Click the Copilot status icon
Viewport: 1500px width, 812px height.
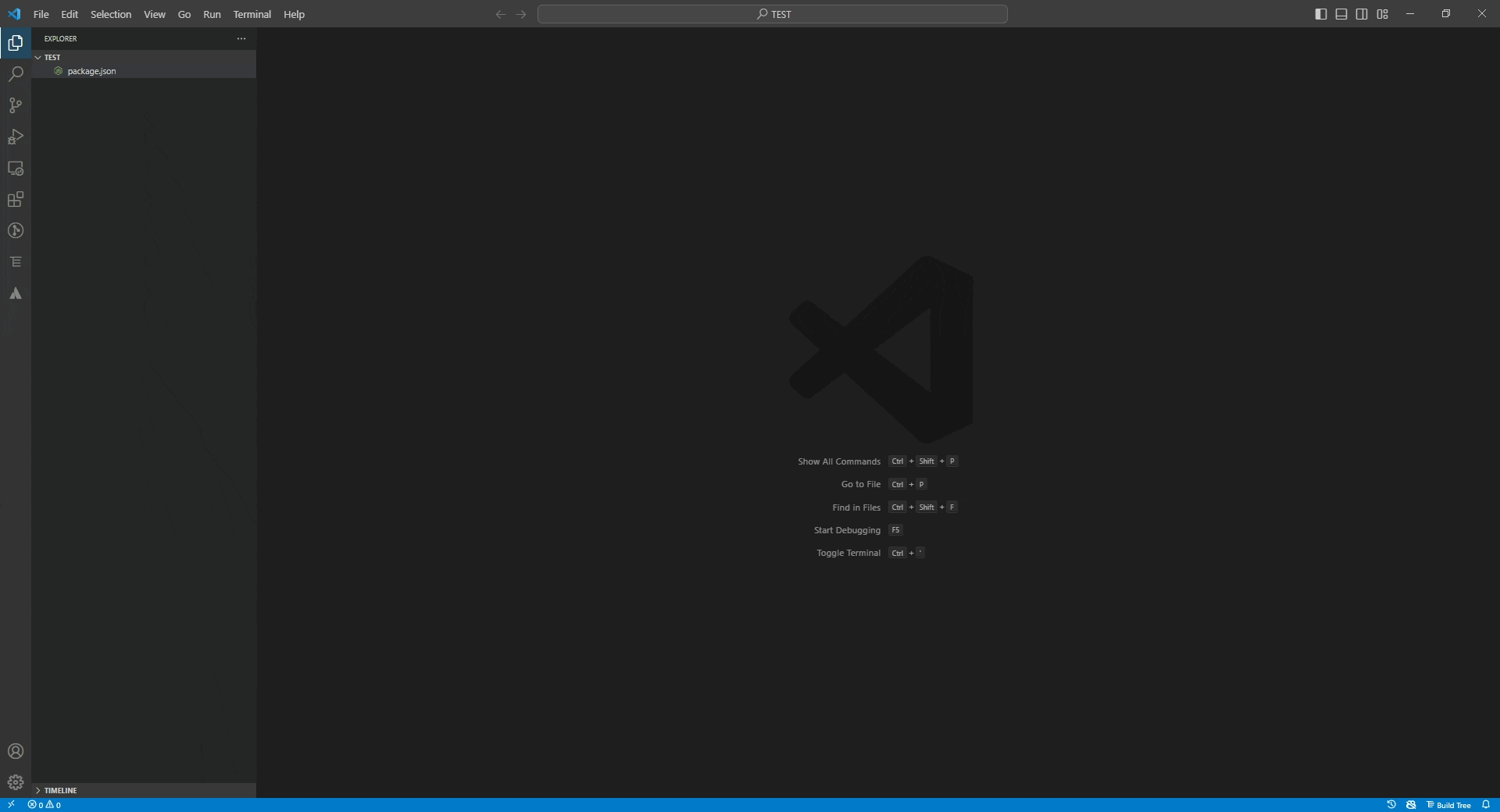1412,804
